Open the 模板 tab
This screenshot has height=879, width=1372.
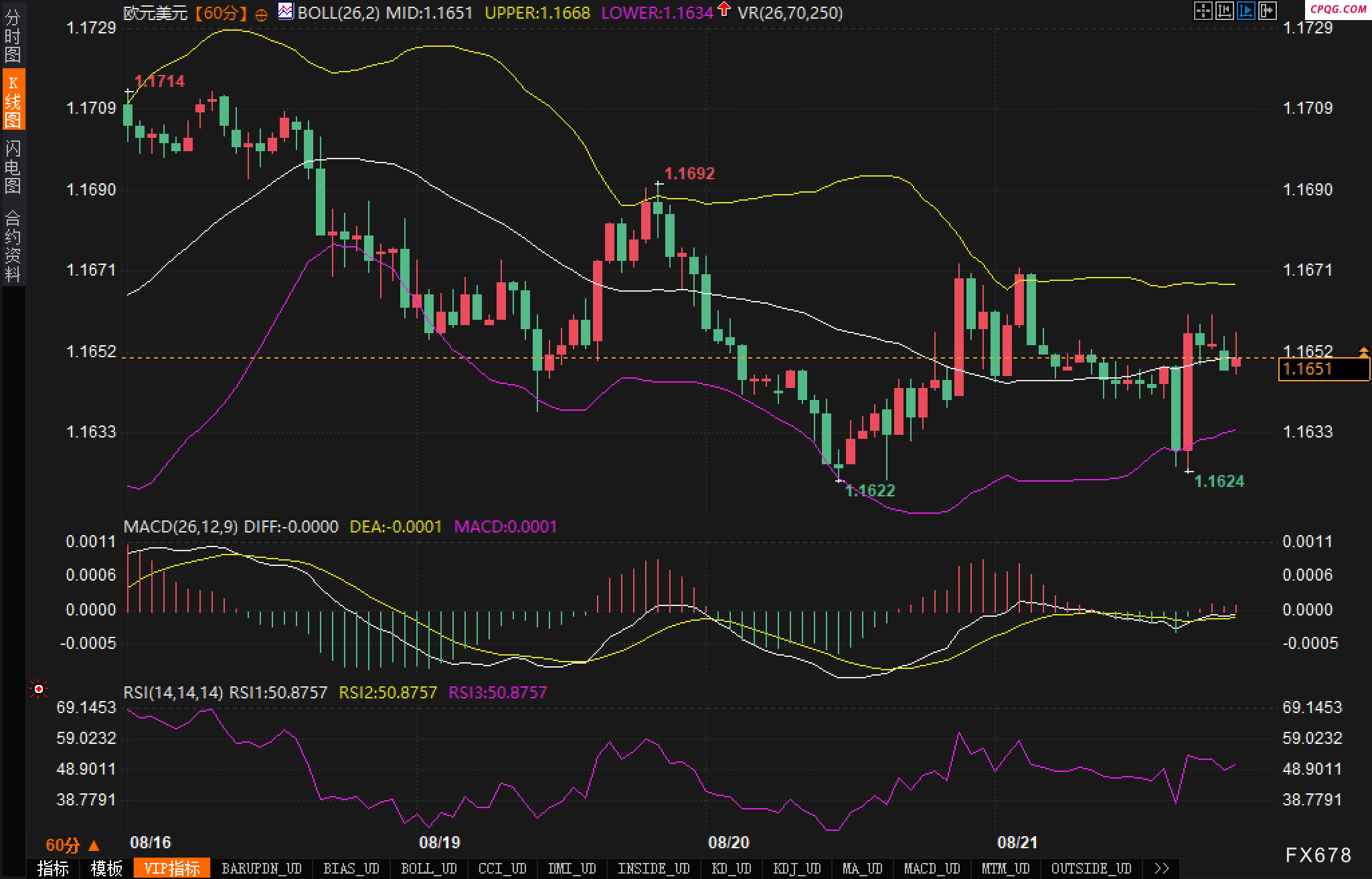[107, 868]
